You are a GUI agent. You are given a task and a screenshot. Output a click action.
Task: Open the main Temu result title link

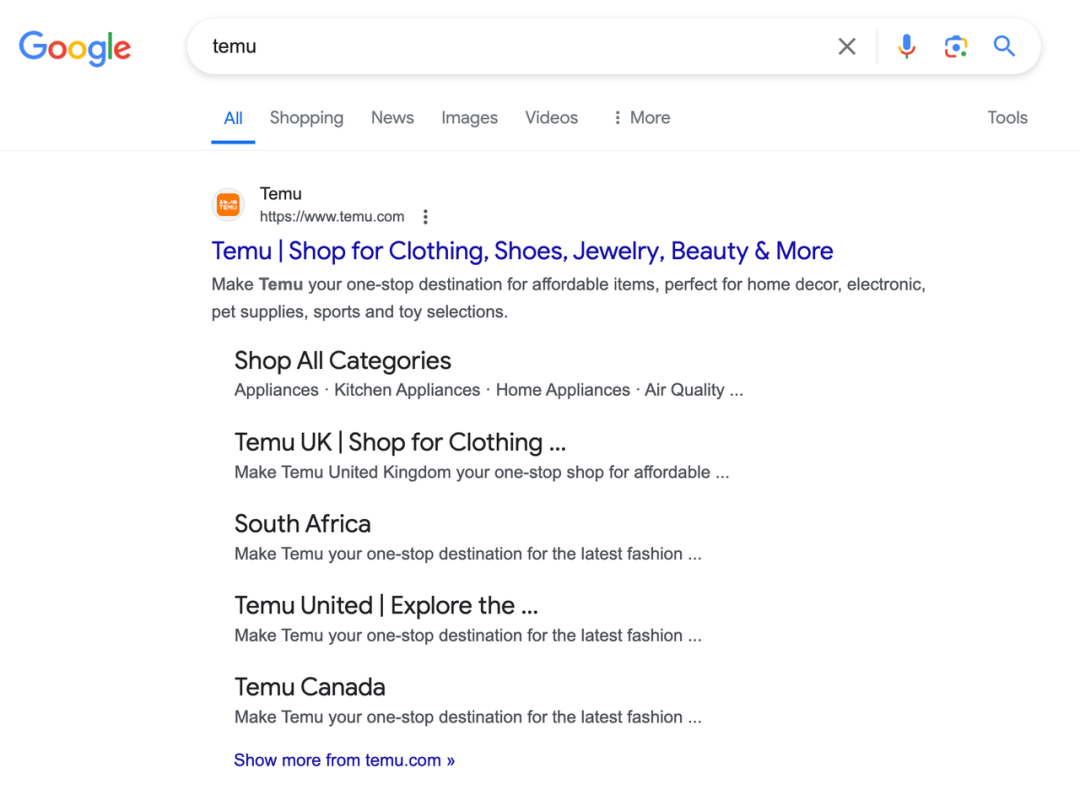point(522,251)
